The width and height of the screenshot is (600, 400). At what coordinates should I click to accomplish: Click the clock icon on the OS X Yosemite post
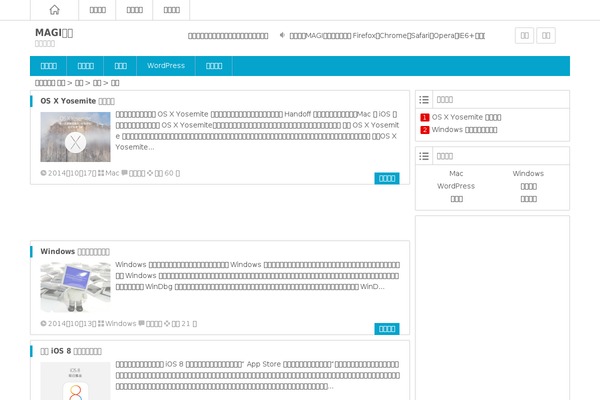point(43,173)
